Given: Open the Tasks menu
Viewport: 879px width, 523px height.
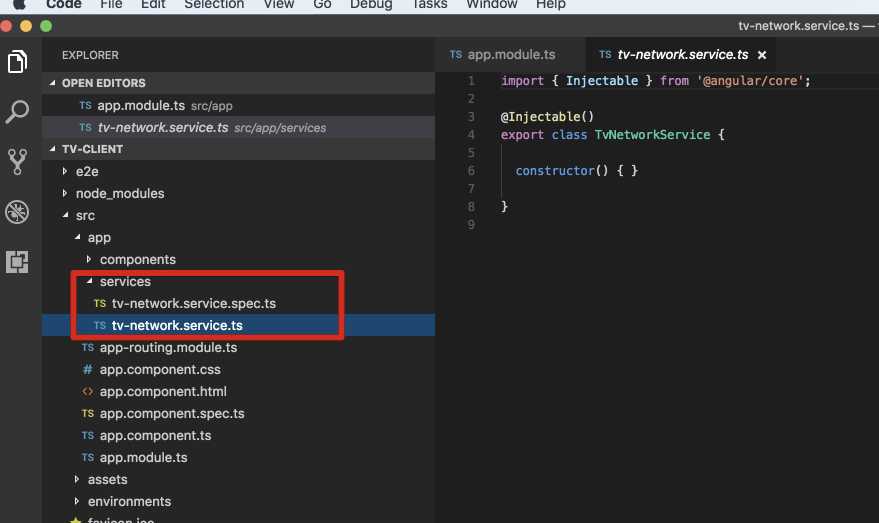Looking at the screenshot, I should [429, 4].
